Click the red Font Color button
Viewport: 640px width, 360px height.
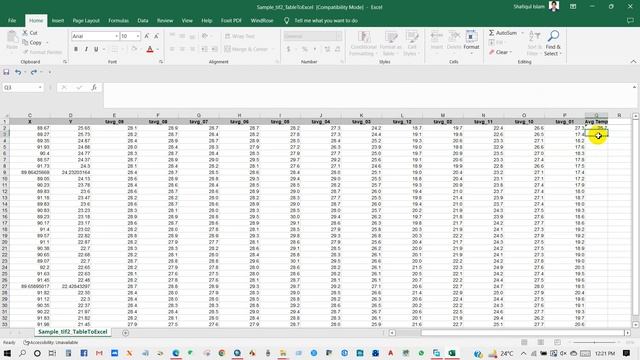150,49
